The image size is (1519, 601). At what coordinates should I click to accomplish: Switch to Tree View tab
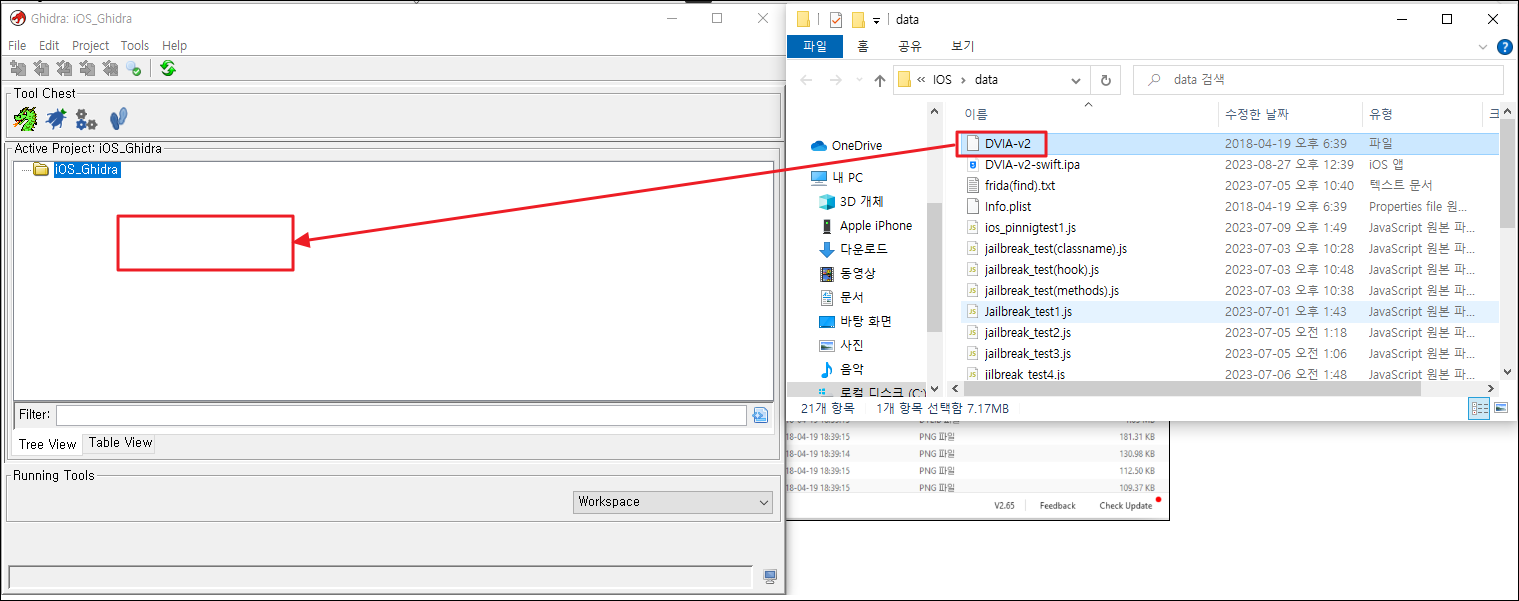(48, 444)
